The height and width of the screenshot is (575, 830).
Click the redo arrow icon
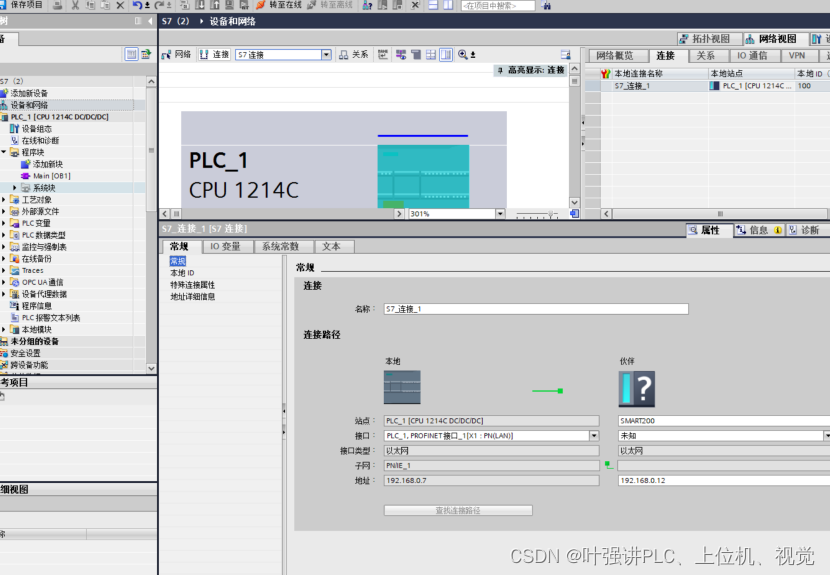[x=159, y=5]
